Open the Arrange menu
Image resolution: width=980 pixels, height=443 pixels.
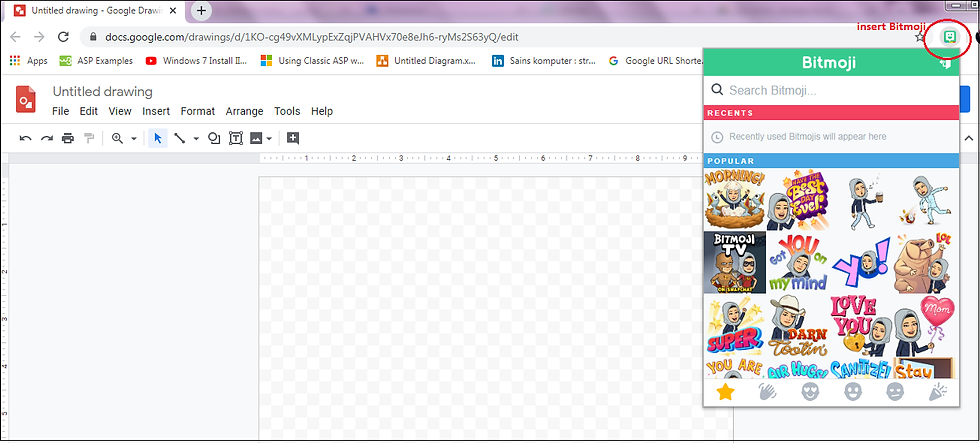244,111
